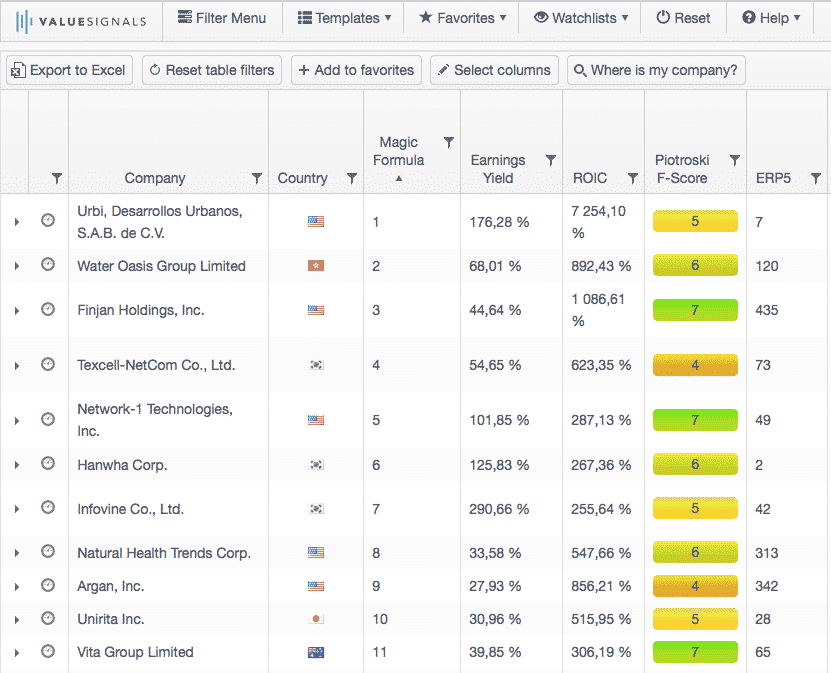
Task: Select Earnings Yield value 290,66 %
Action: 499,509
